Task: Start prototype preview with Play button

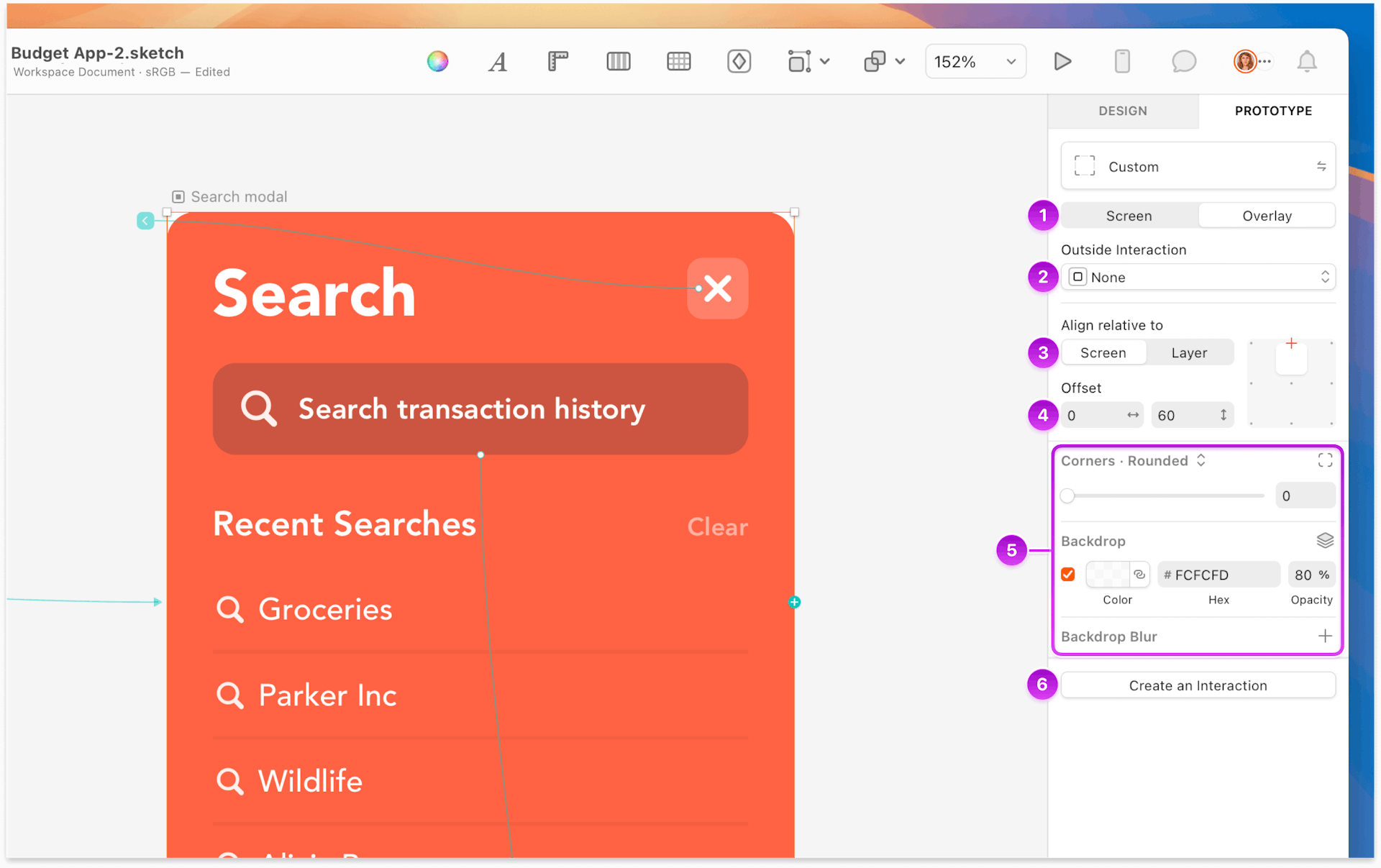Action: 1062,62
